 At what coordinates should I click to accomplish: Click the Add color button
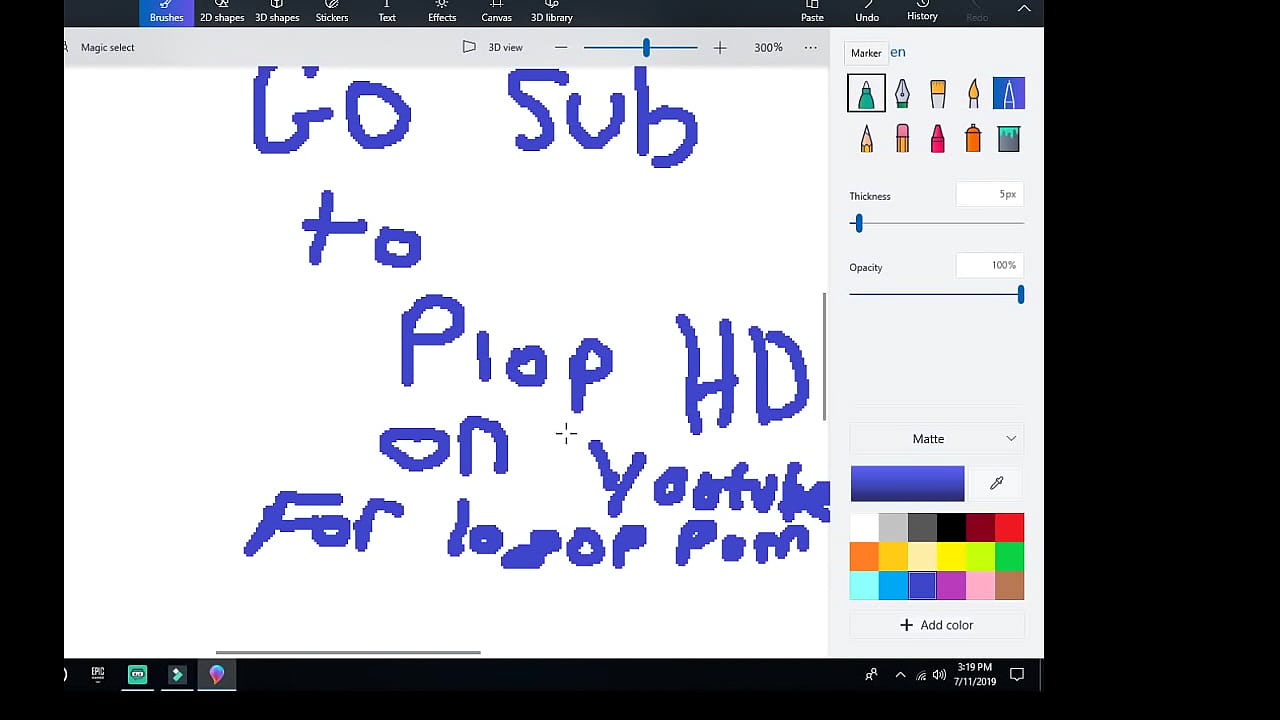tap(937, 625)
